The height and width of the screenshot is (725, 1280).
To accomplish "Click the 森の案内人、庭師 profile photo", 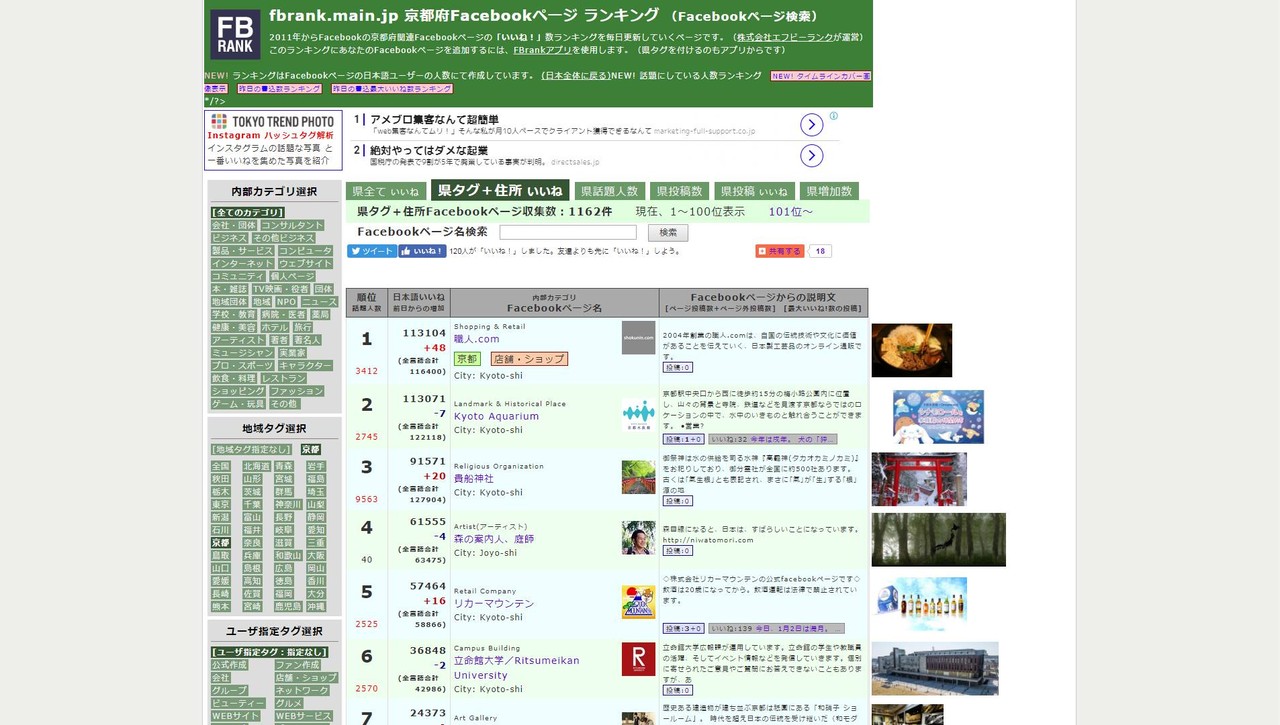I will pos(638,538).
